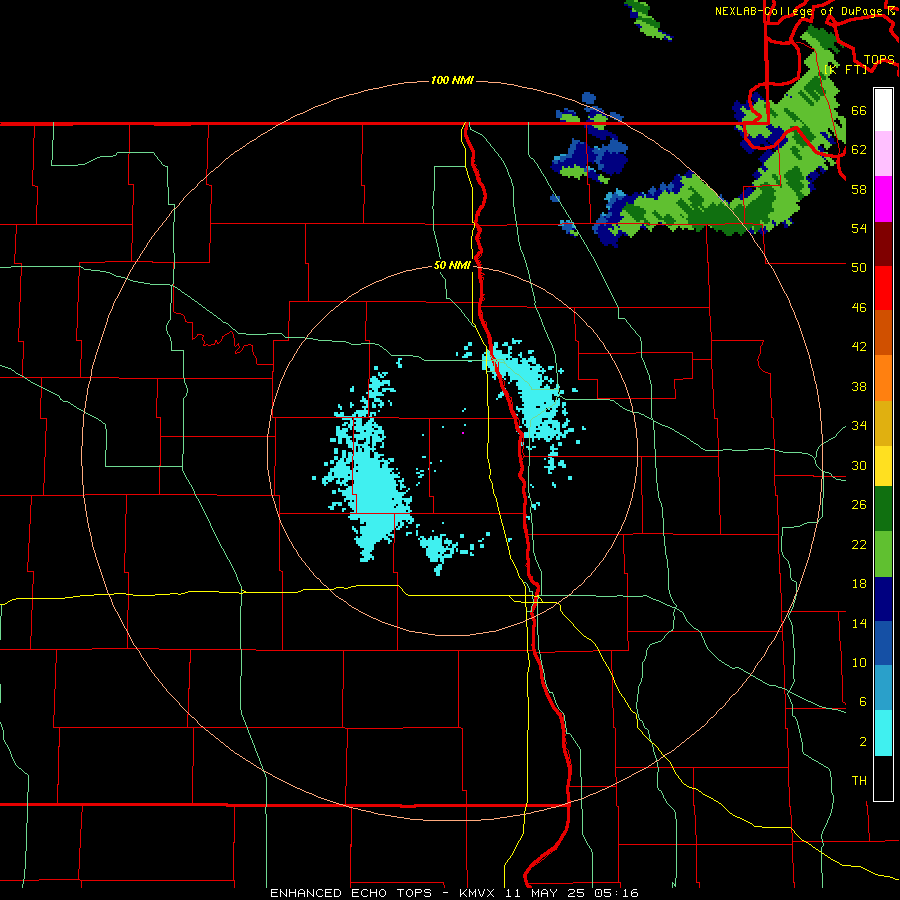Select the 58 label on the scale

point(859,189)
